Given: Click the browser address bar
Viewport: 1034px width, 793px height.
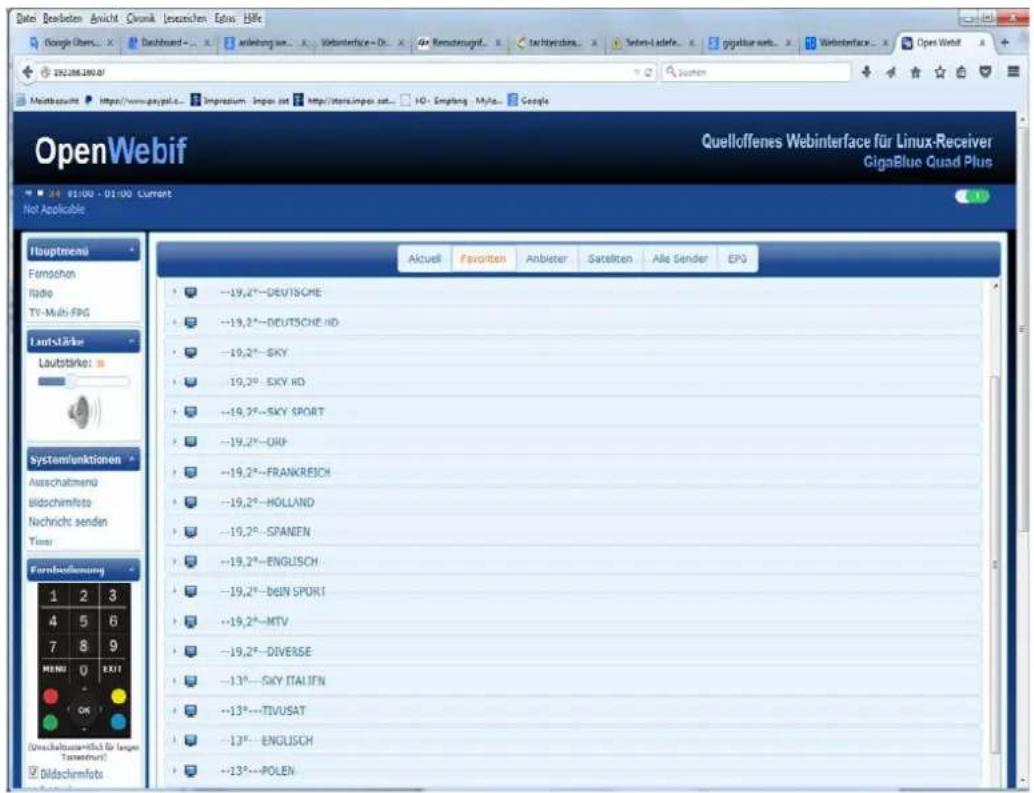Looking at the screenshot, I should 336,72.
